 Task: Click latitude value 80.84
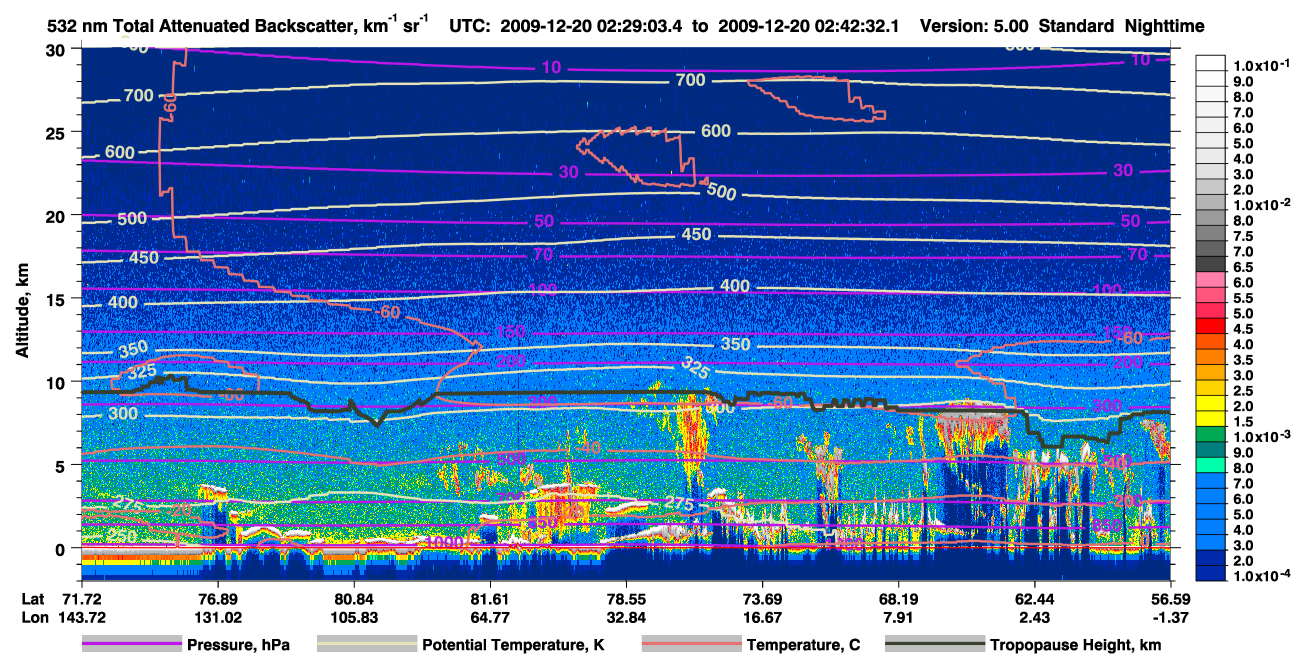click(x=354, y=599)
